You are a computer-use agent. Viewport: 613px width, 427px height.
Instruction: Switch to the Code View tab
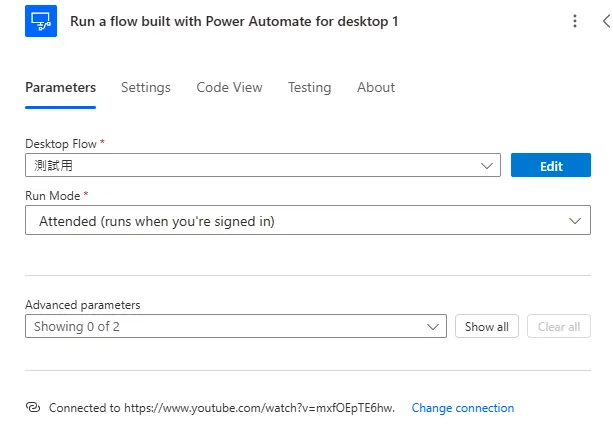click(229, 88)
